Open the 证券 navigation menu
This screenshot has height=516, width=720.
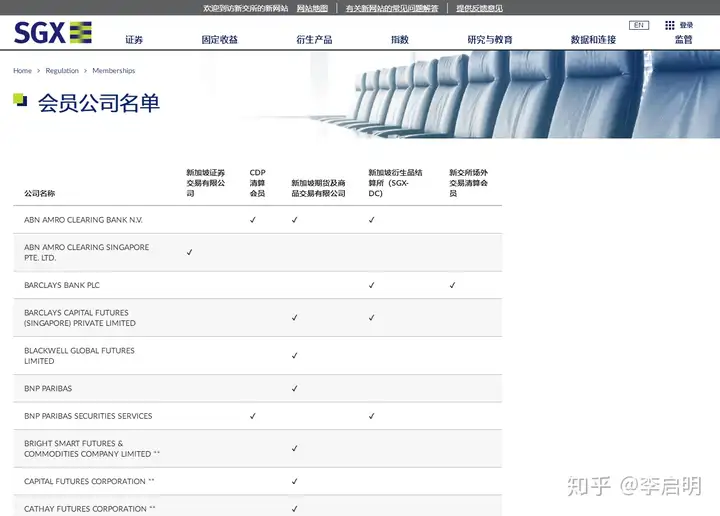(134, 40)
